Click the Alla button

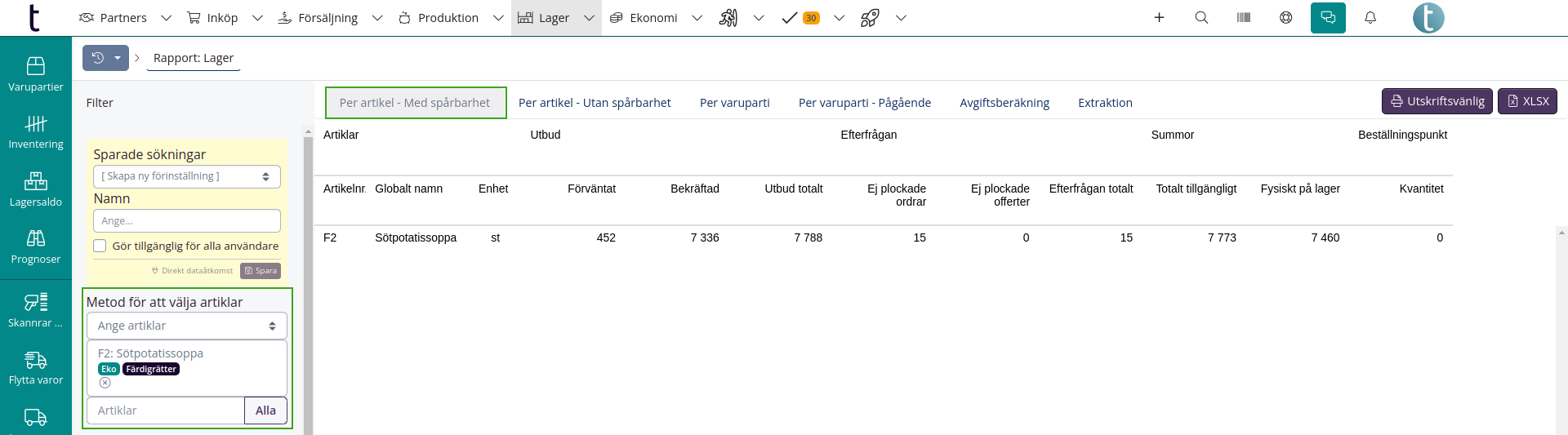click(265, 411)
